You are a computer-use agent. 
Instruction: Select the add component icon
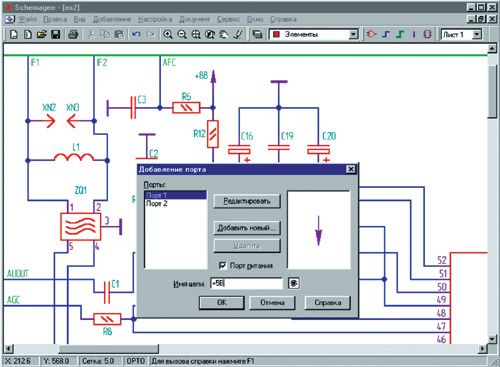click(371, 34)
